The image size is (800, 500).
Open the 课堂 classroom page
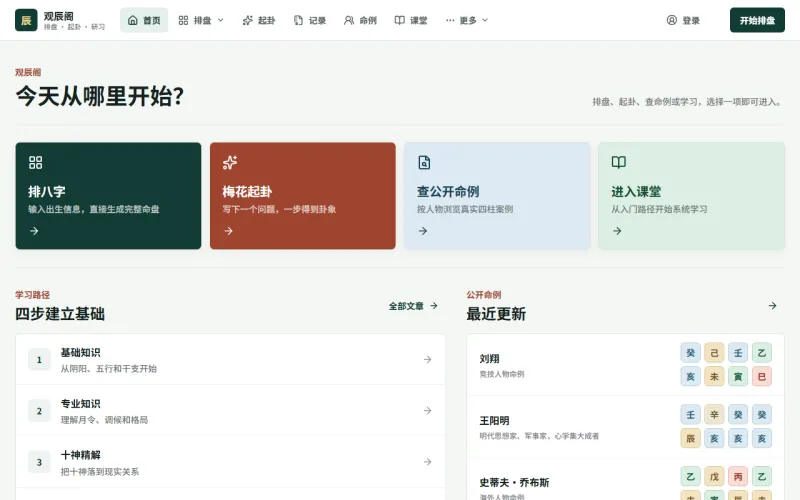[x=411, y=20]
